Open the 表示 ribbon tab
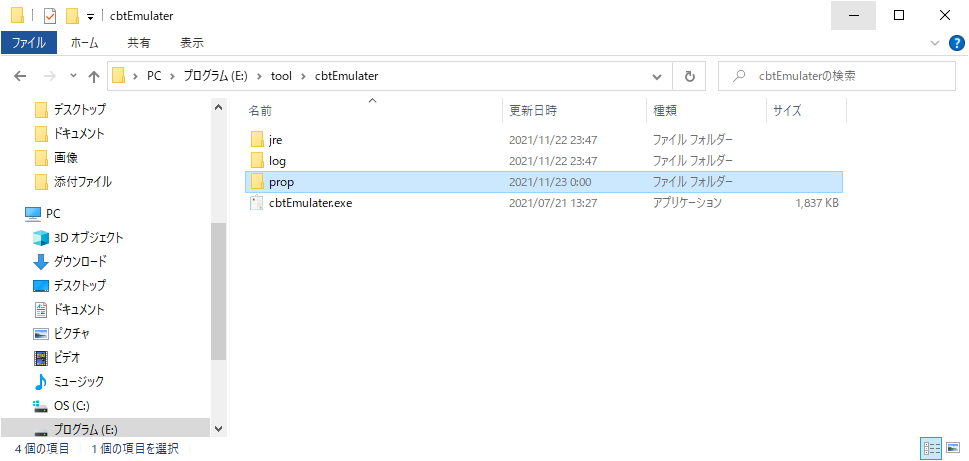Screen dimensions: 969x461 click(192, 43)
